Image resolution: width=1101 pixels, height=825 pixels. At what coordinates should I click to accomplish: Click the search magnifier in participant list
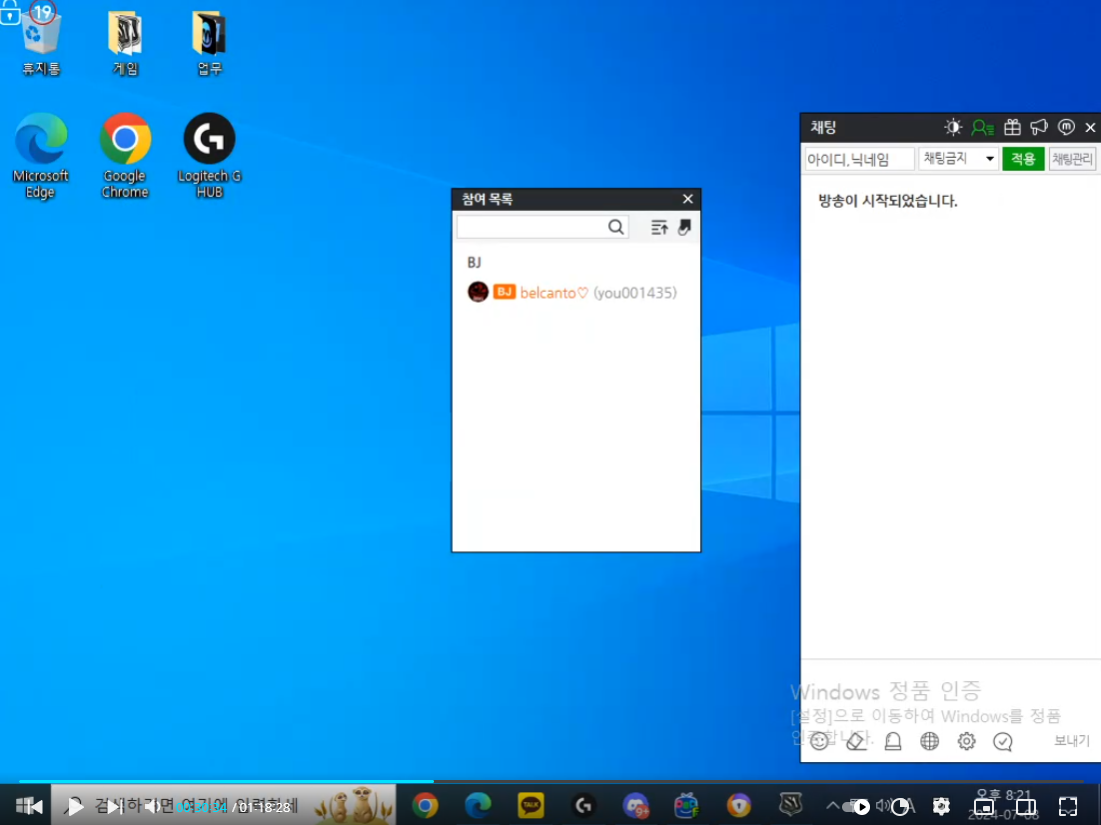pyautogui.click(x=616, y=228)
